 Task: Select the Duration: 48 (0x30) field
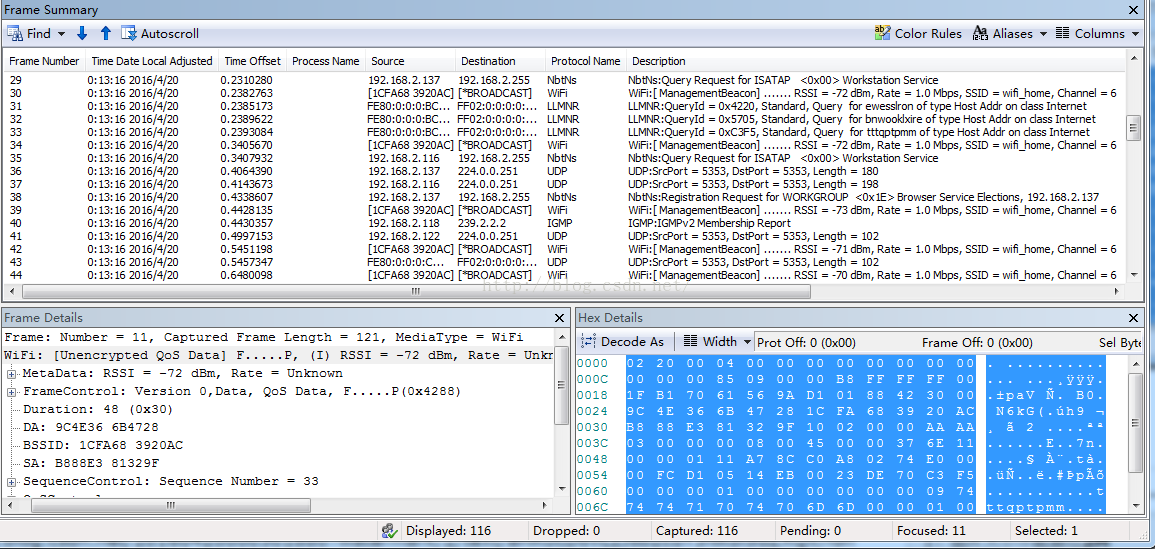tap(98, 409)
